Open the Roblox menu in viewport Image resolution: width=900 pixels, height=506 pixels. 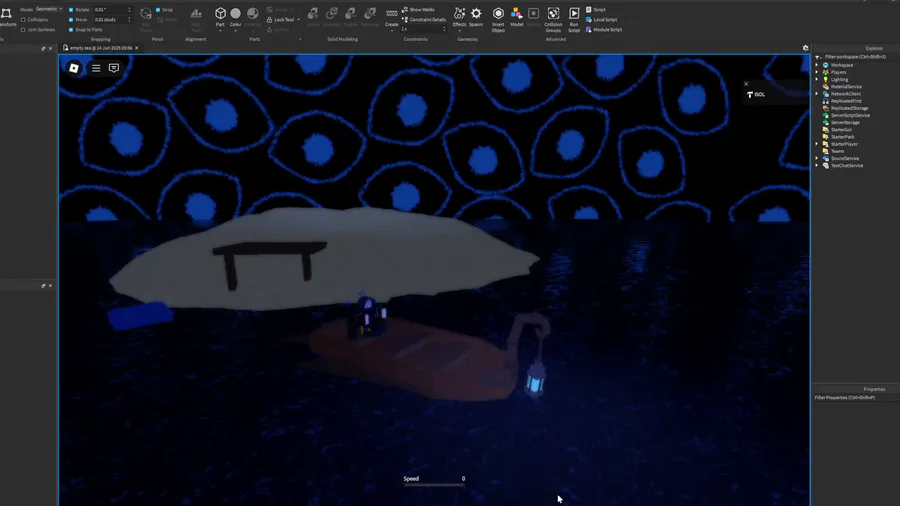73,68
